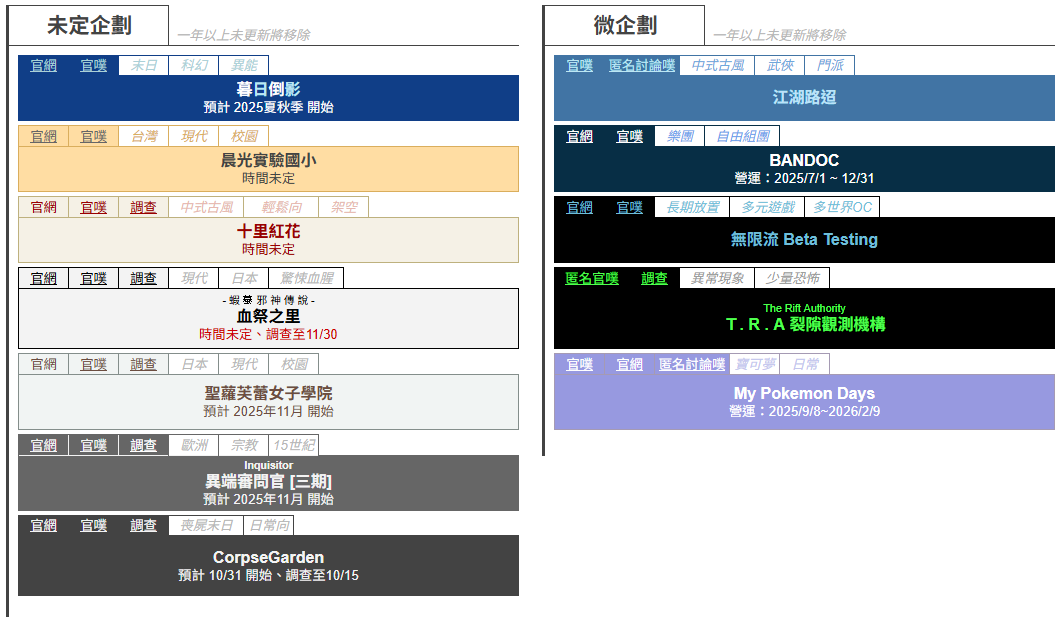
Task: Open the 官噗 link for CorpseGarden
Action: point(93,525)
